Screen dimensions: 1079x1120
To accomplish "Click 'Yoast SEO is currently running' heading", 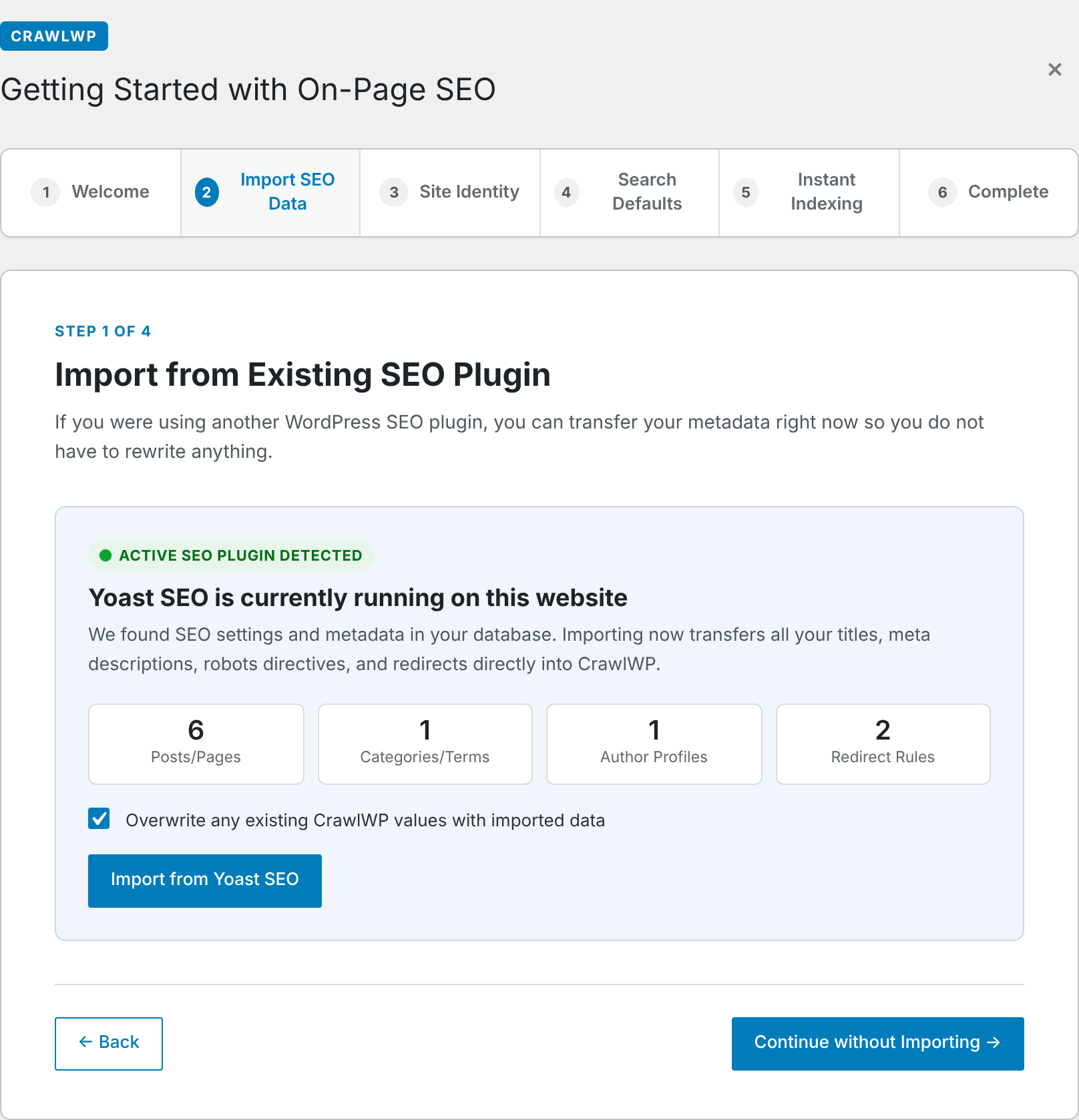I will [x=358, y=597].
